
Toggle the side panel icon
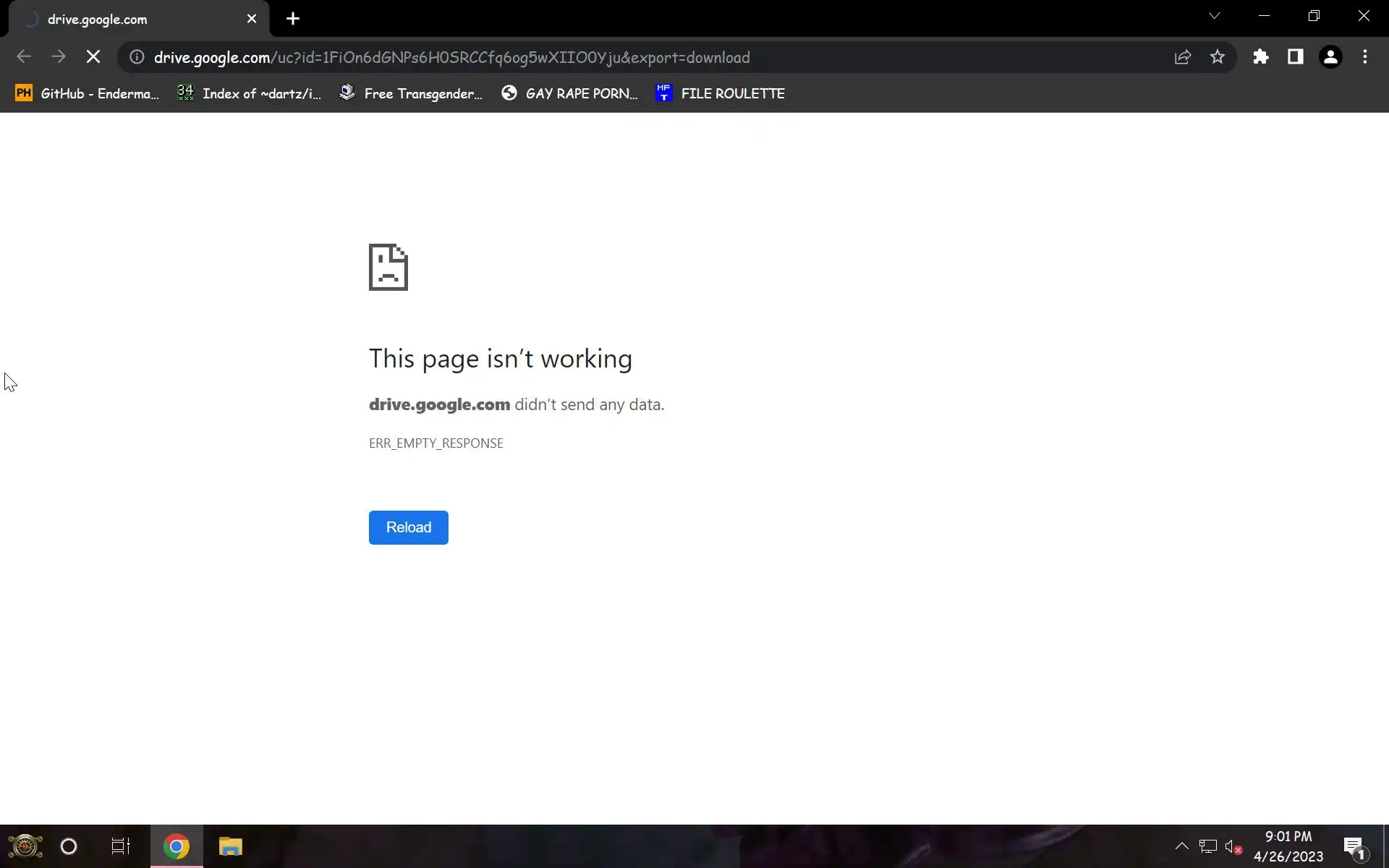1296,57
